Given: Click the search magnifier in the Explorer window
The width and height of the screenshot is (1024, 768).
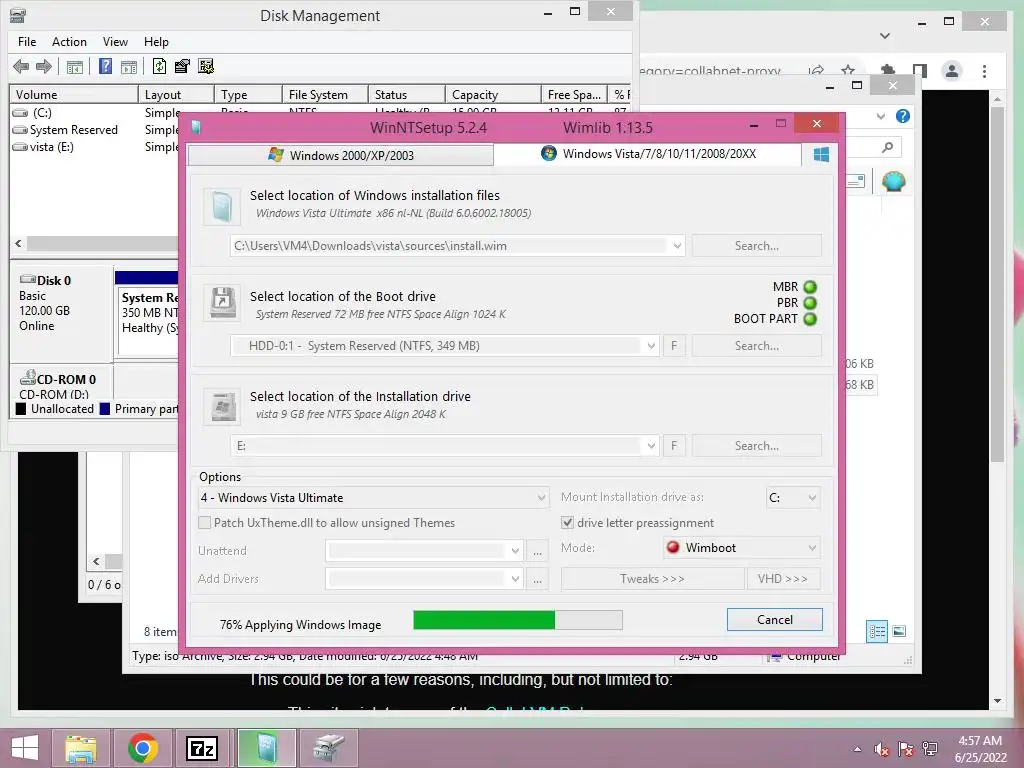Looking at the screenshot, I should tap(887, 148).
